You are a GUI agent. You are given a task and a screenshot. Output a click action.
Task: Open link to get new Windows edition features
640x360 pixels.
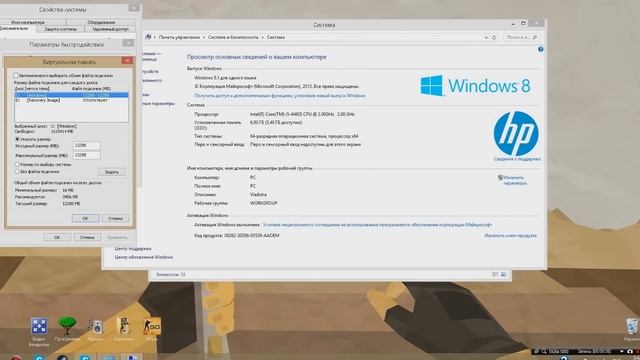280,96
